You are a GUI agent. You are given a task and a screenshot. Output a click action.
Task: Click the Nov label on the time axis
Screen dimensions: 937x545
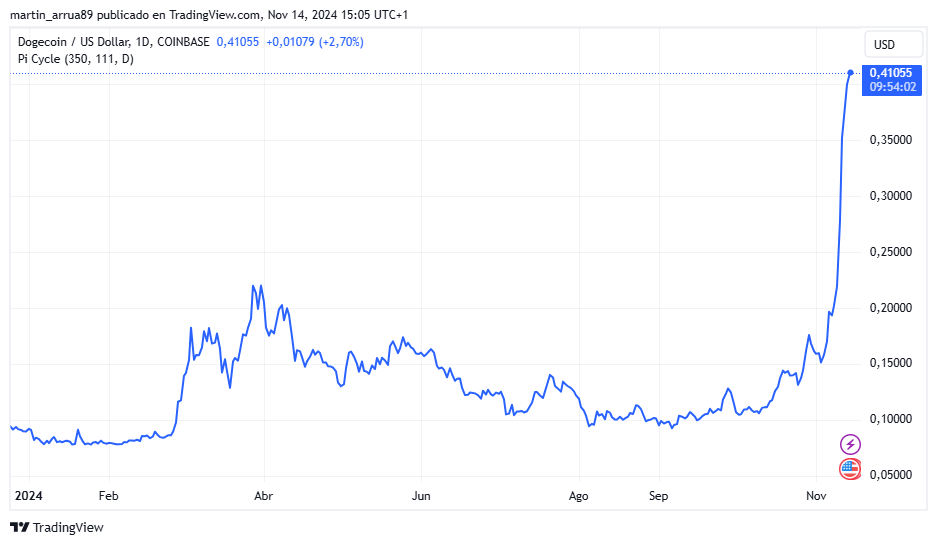tap(816, 496)
